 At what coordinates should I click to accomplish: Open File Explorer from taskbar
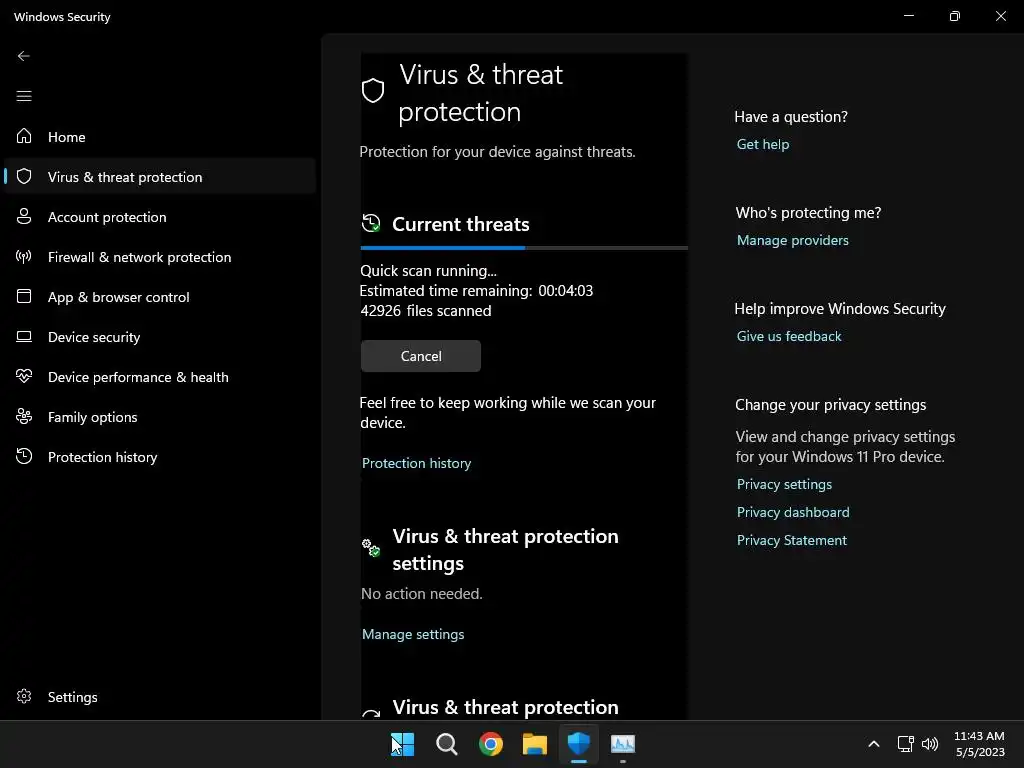(x=535, y=744)
